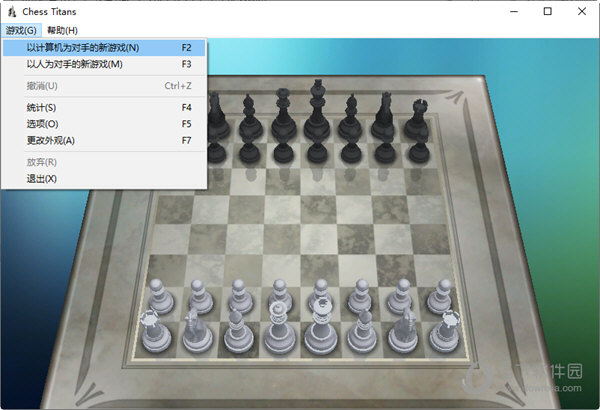Click the black pawn on g7
Screen dimensions: 600x410
point(385,151)
